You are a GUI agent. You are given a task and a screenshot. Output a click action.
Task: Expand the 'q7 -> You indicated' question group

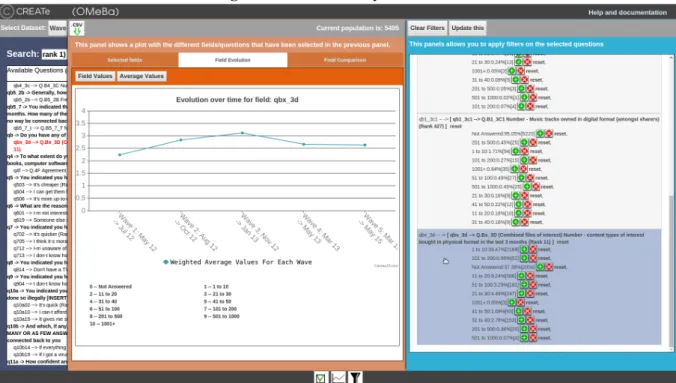(x=37, y=227)
